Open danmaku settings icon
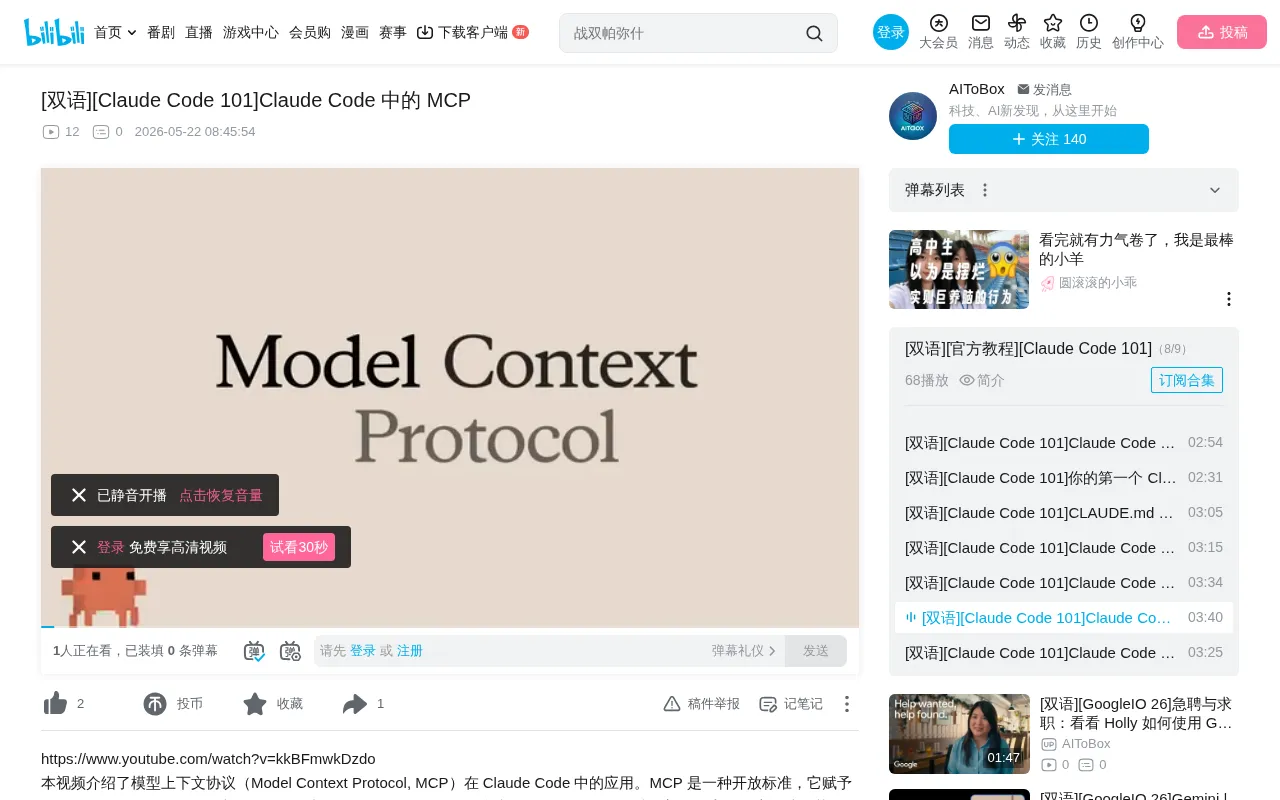This screenshot has height=800, width=1280. (x=290, y=651)
